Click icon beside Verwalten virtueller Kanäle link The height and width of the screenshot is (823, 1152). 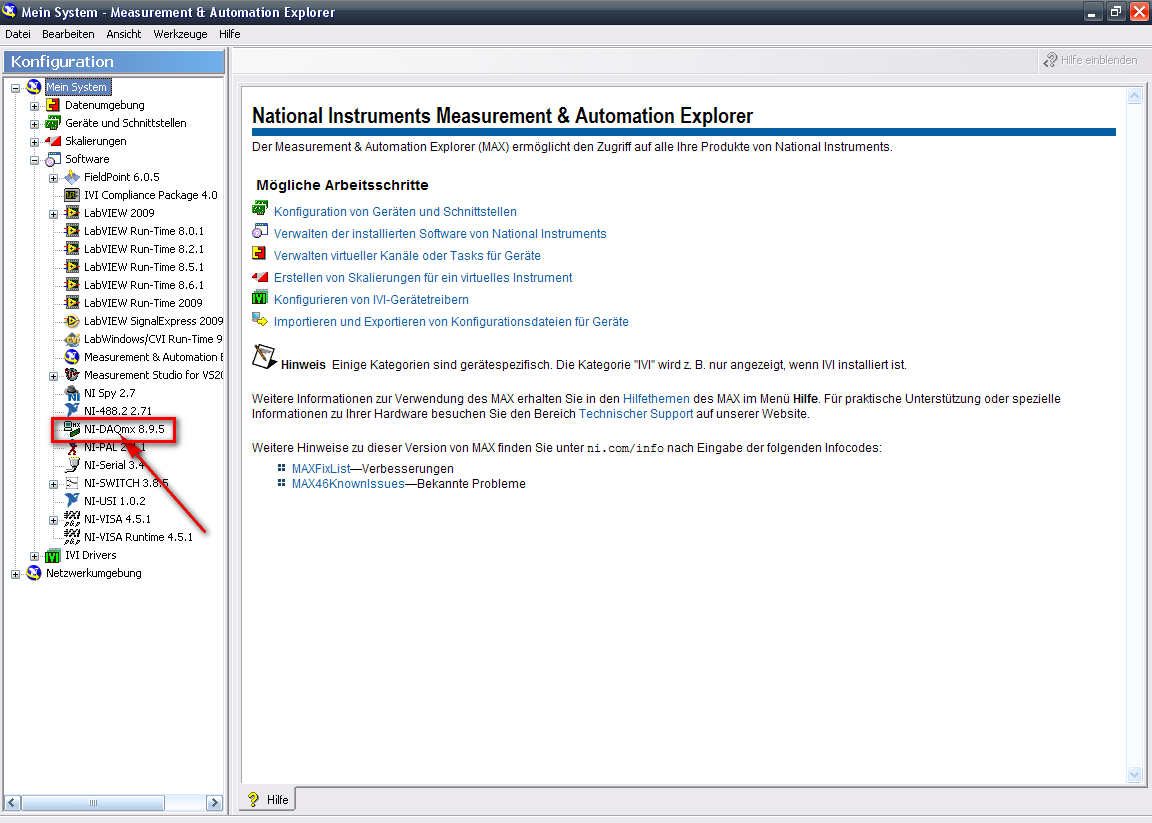(260, 254)
